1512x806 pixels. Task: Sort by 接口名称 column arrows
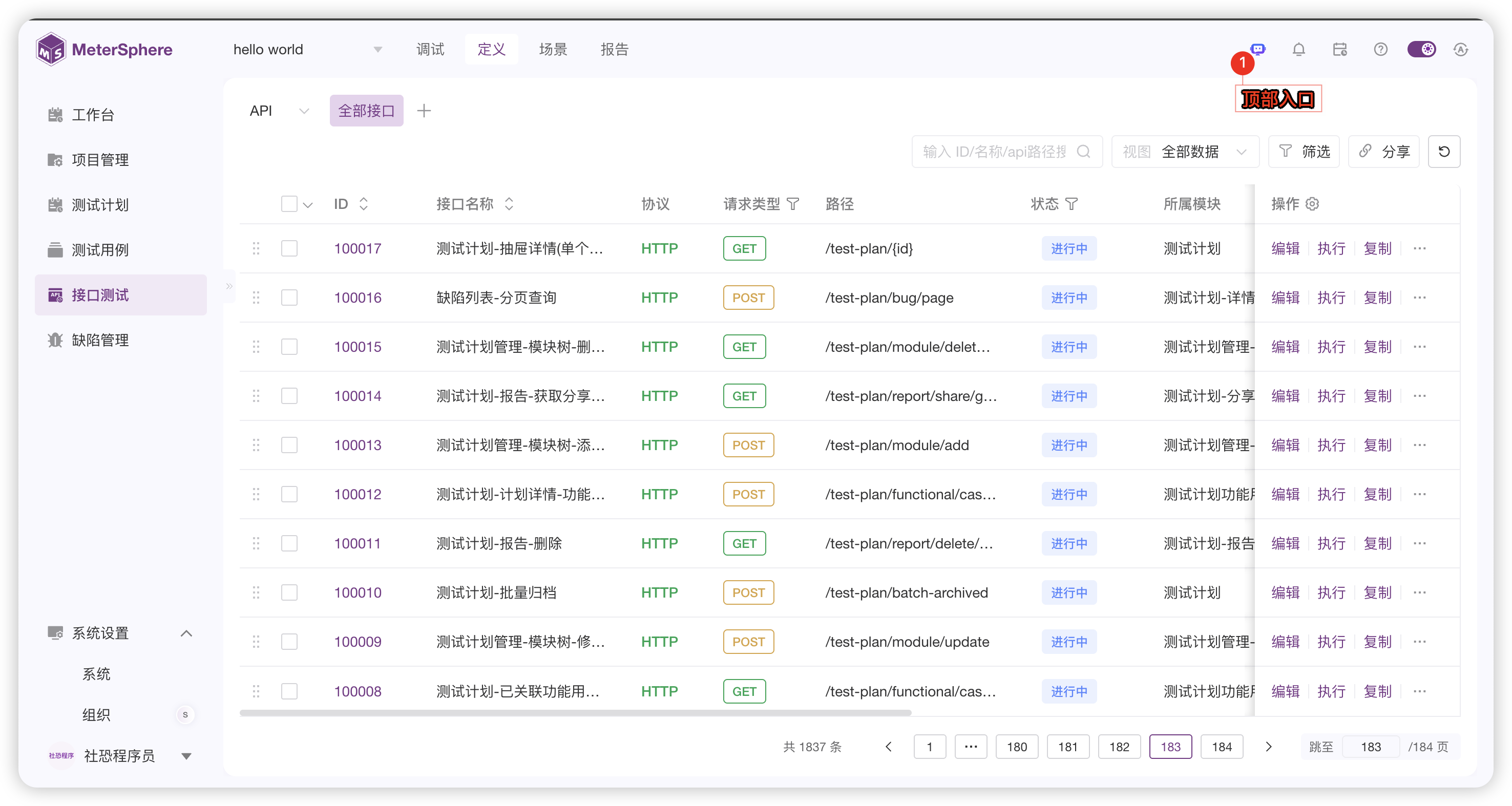(509, 204)
